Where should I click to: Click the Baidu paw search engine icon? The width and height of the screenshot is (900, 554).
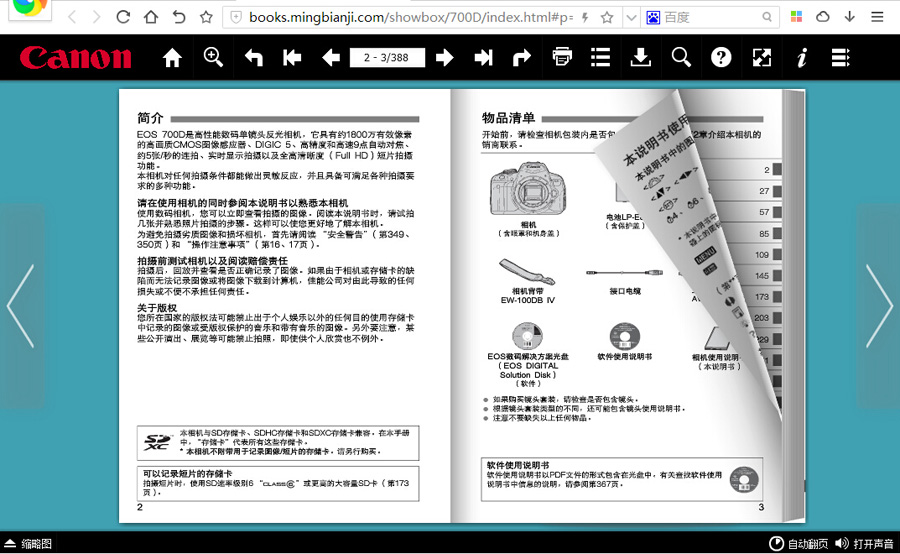(653, 18)
